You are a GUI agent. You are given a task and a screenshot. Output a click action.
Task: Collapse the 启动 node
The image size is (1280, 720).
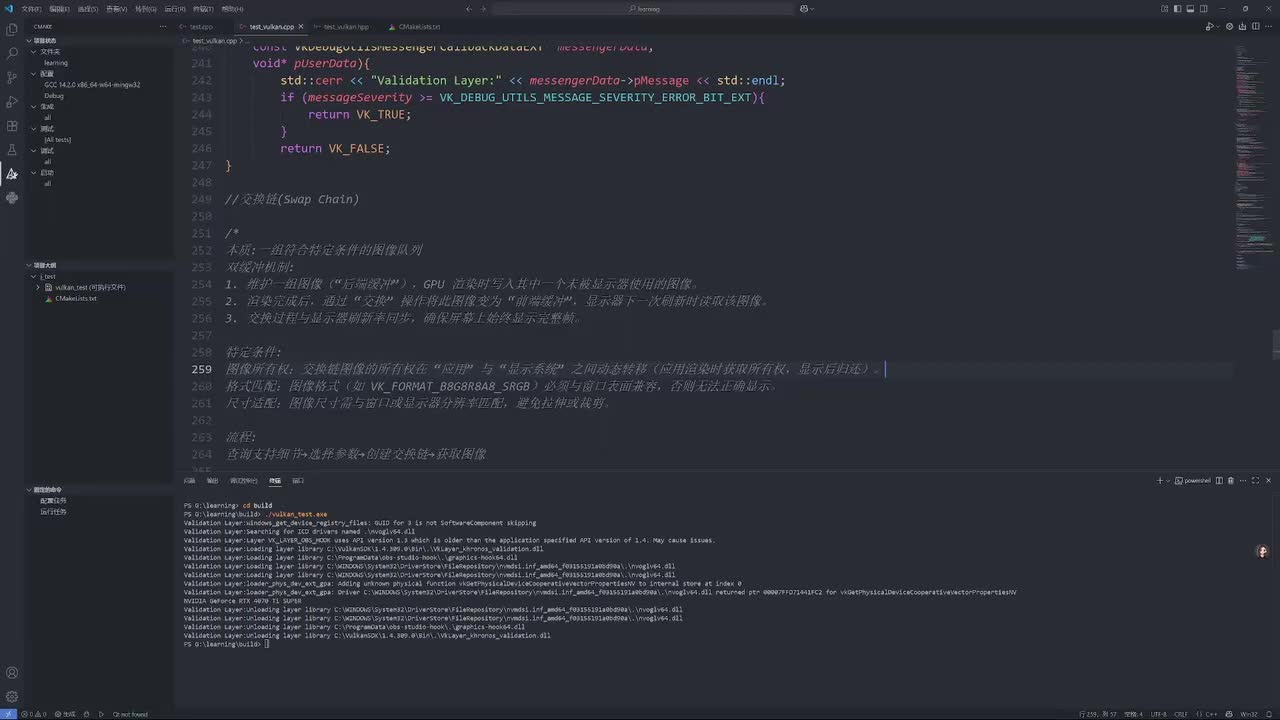point(35,172)
